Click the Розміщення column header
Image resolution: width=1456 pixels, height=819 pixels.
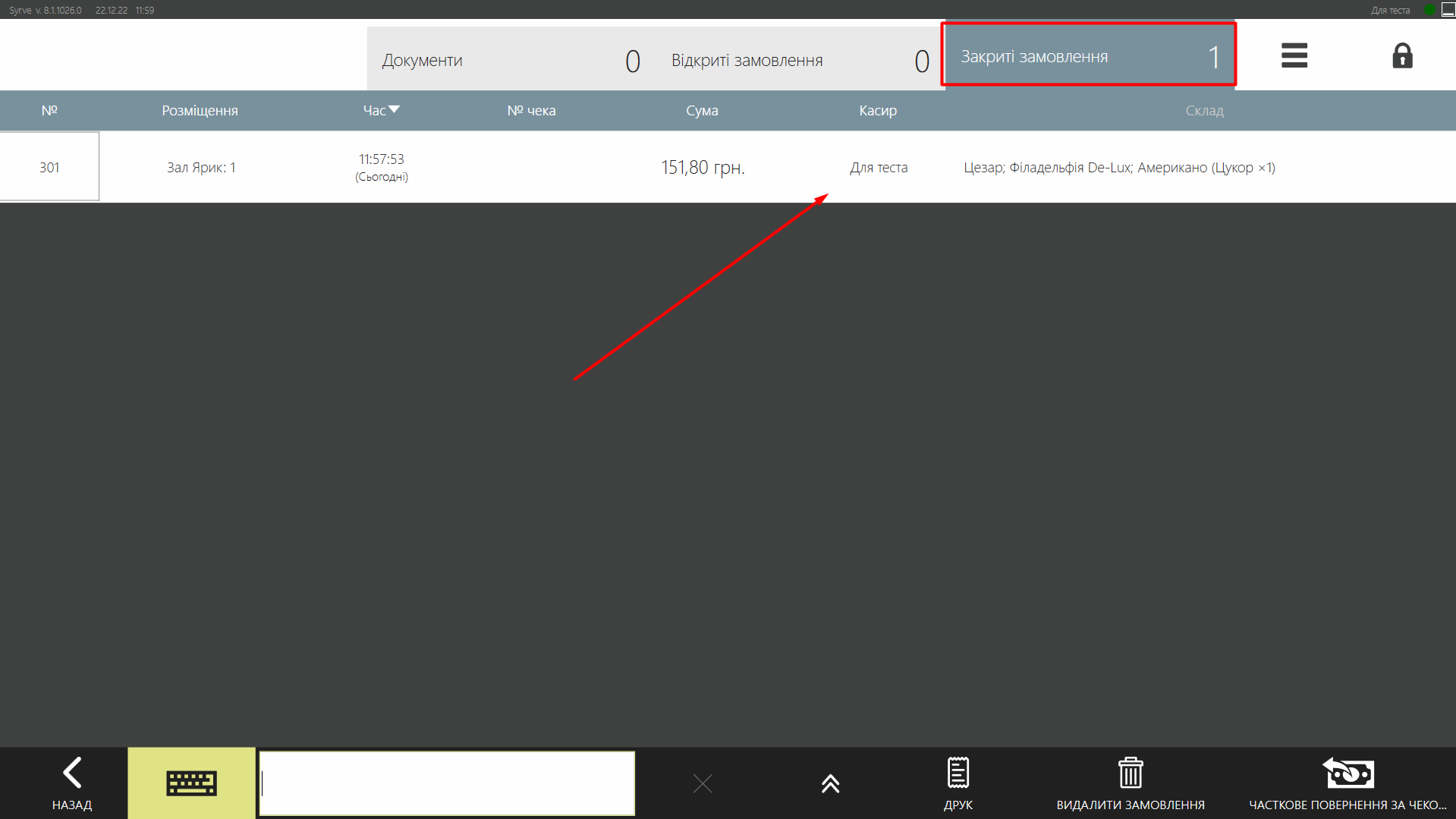coord(200,110)
